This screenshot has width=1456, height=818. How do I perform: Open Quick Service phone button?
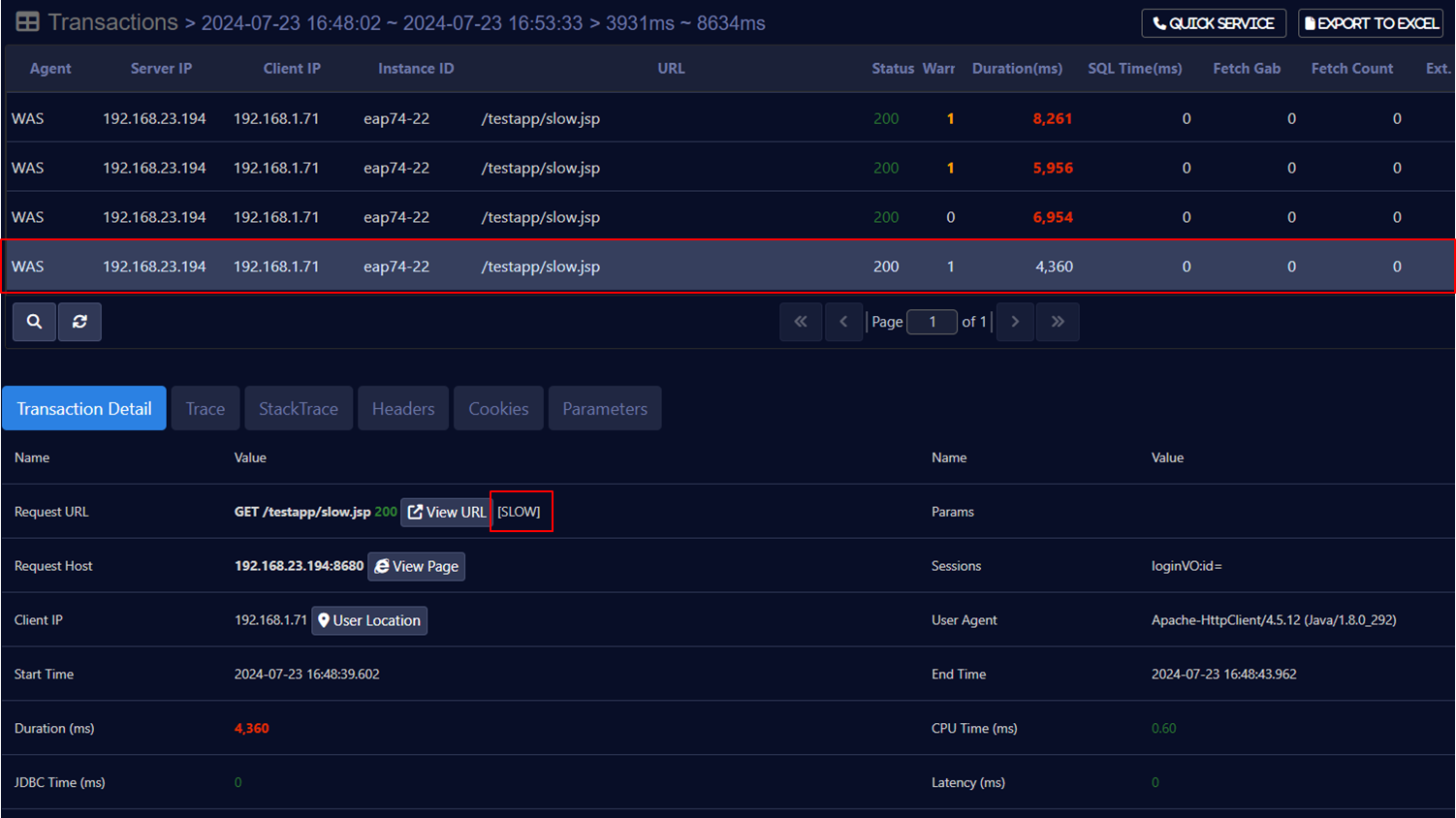[x=1214, y=23]
